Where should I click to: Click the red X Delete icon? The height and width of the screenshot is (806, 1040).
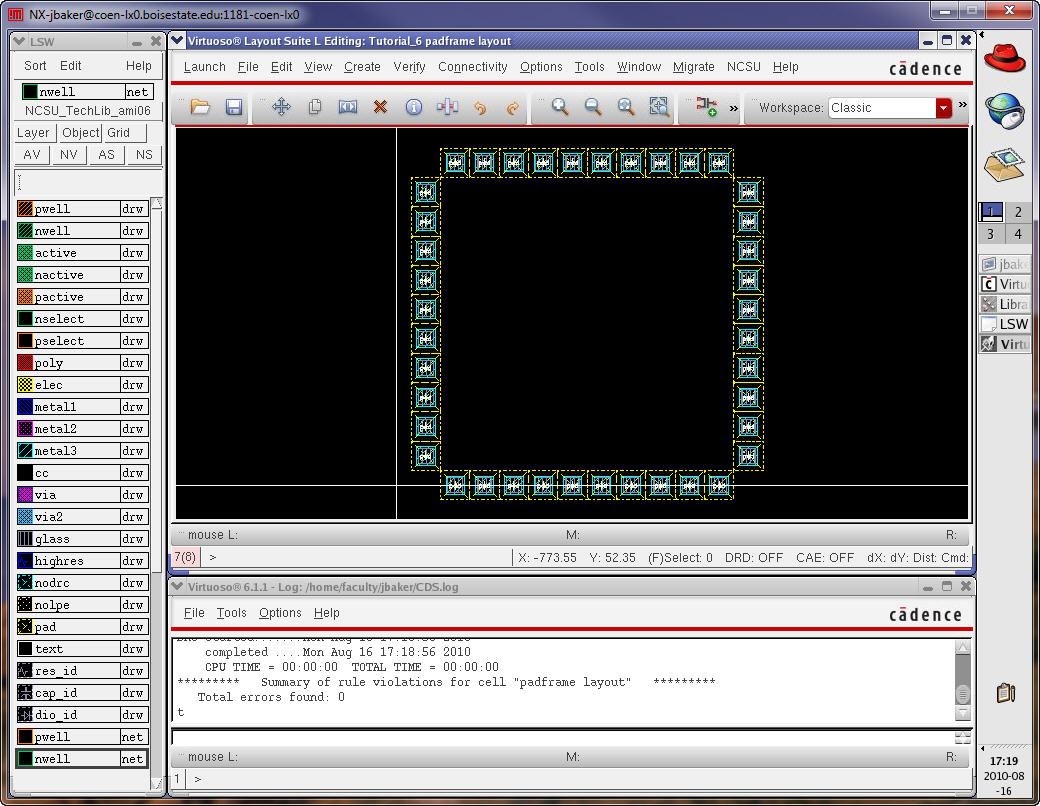click(380, 107)
